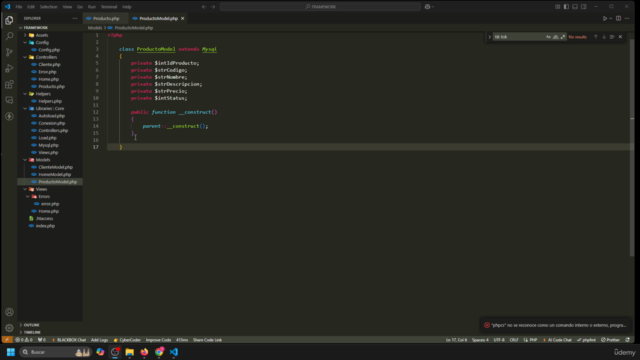Click Improve Code in status bar
The width and height of the screenshot is (640, 360).
pyautogui.click(x=158, y=340)
